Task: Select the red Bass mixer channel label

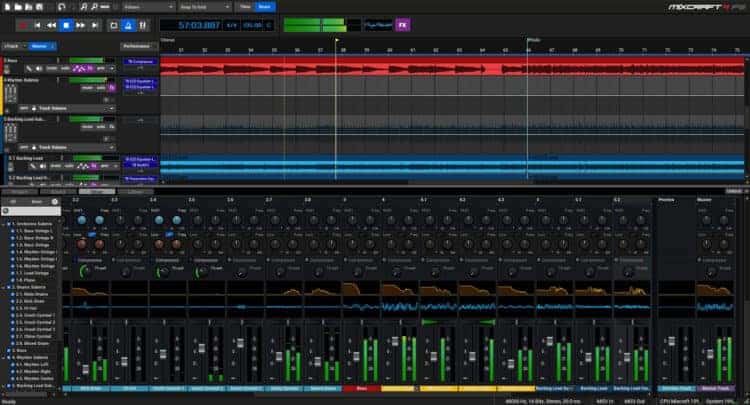Action: (x=362, y=389)
